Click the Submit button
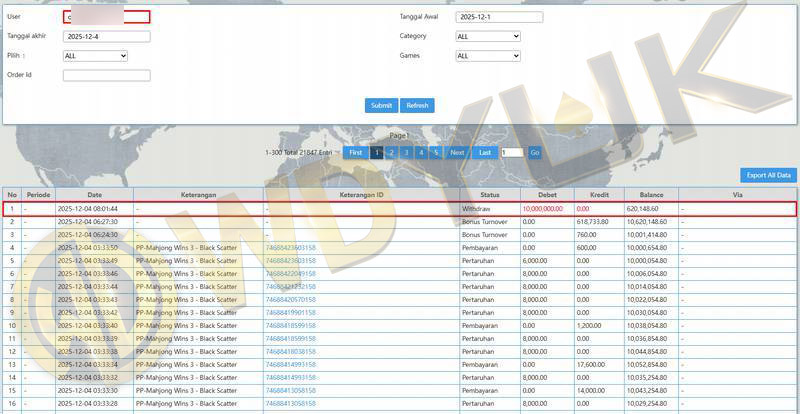The height and width of the screenshot is (414, 800). pos(381,105)
